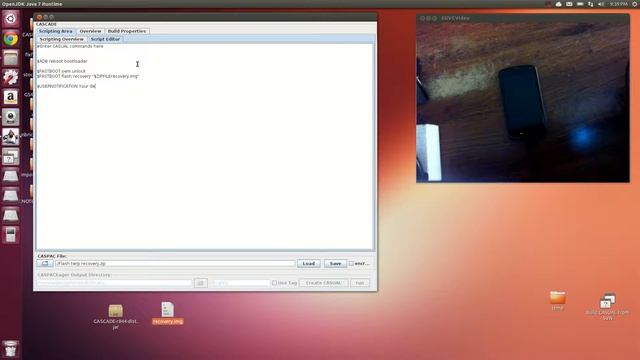Open the Trash in the dock

(11, 349)
